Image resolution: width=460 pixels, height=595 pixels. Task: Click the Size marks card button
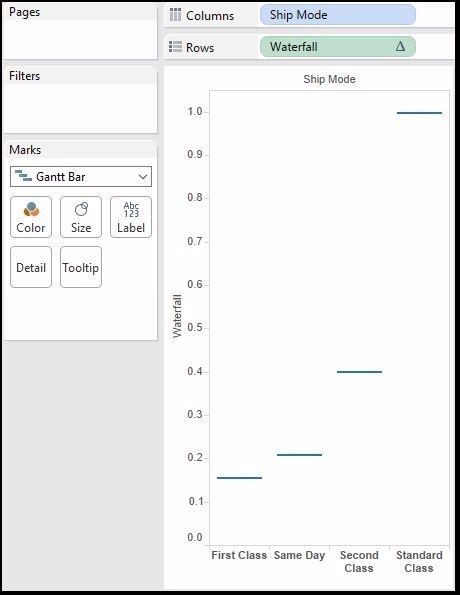[x=81, y=217]
